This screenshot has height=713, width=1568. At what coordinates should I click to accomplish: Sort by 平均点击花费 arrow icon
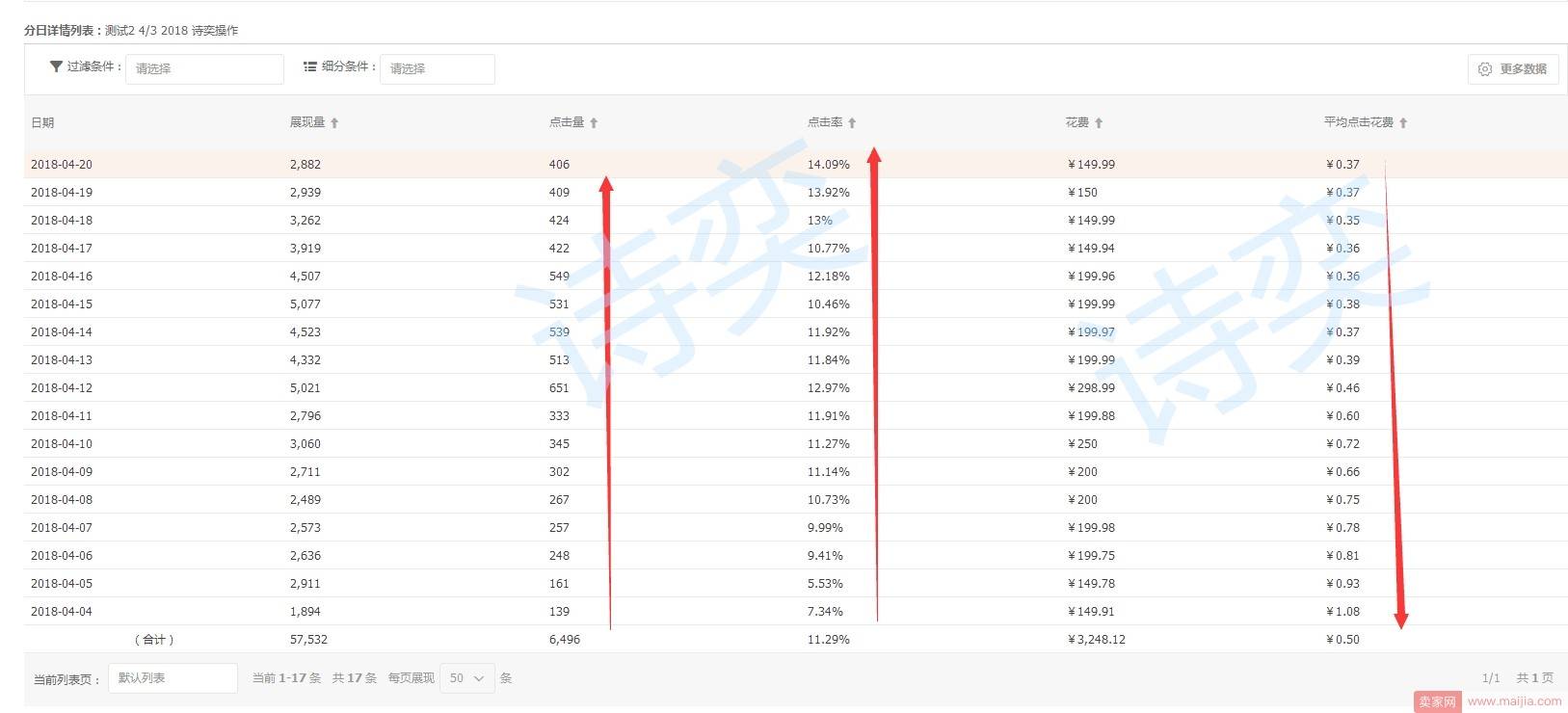1403,123
